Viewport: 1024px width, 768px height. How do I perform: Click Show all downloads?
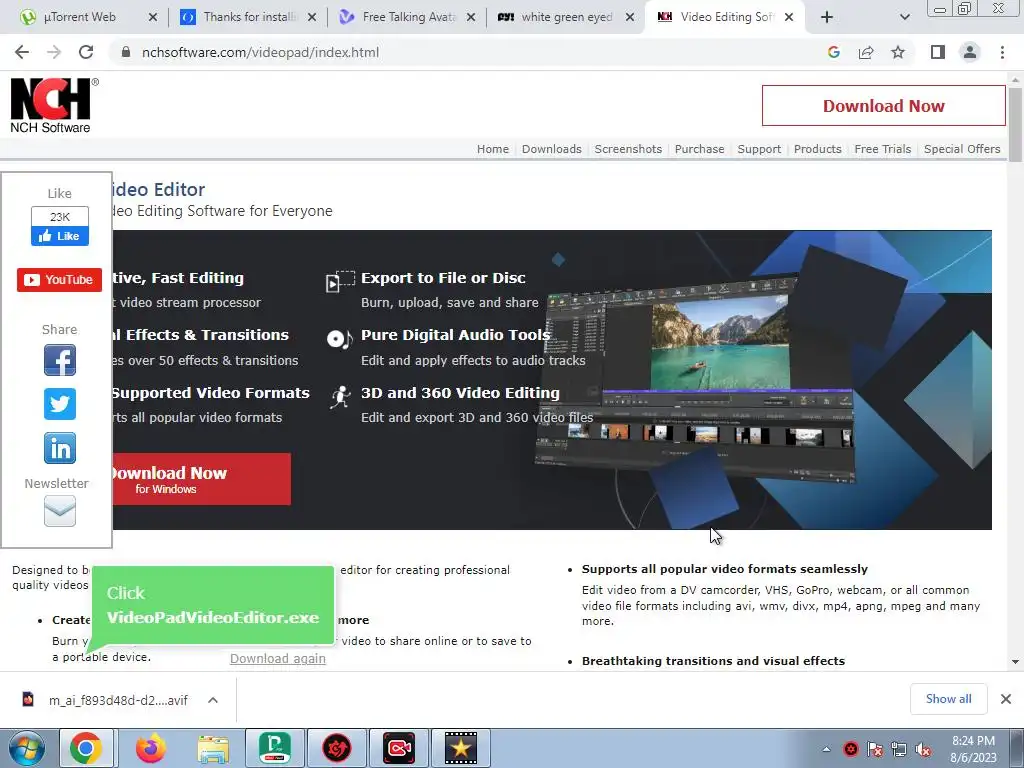pos(948,699)
